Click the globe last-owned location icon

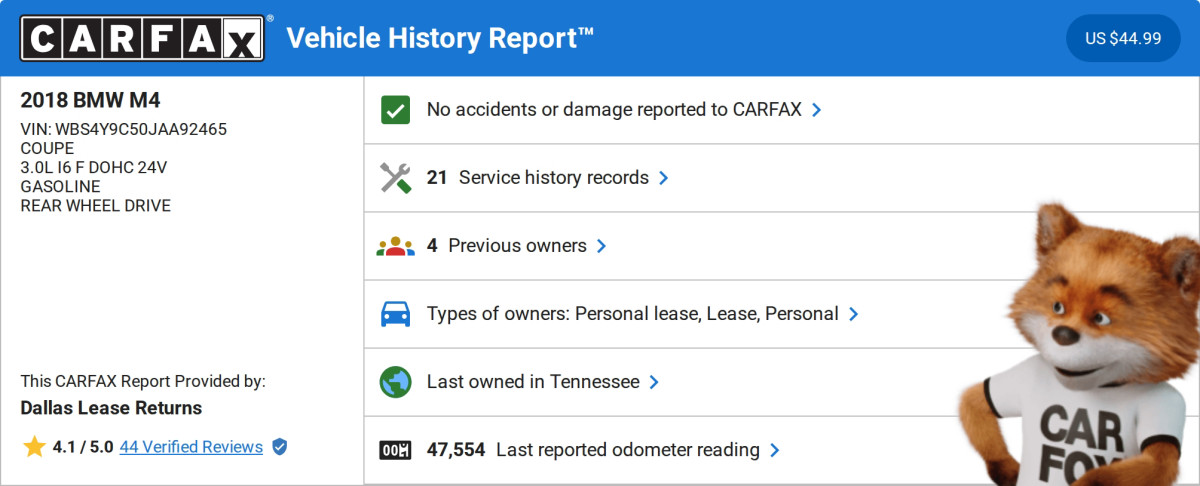click(396, 382)
